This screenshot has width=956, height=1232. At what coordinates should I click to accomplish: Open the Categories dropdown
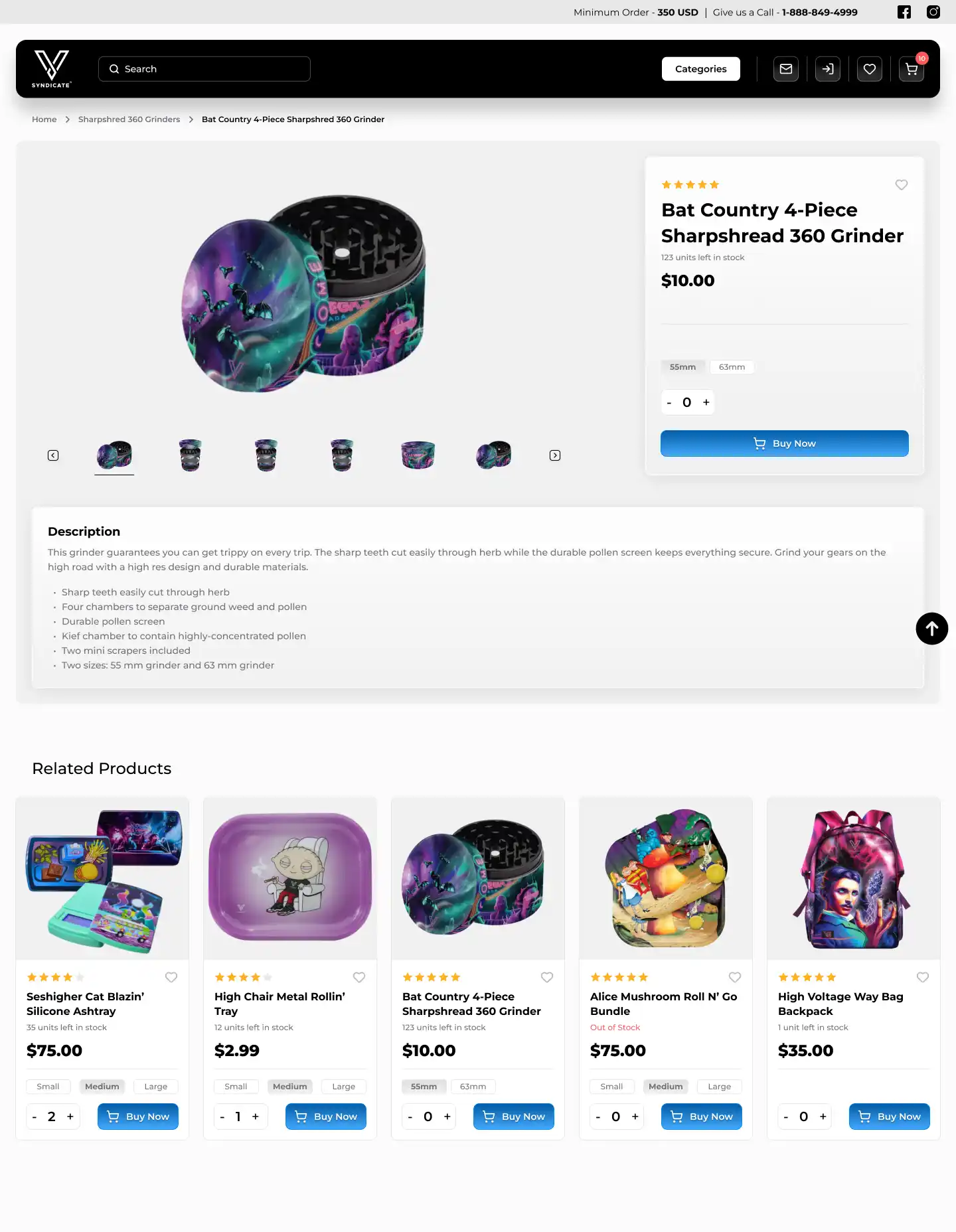point(701,69)
